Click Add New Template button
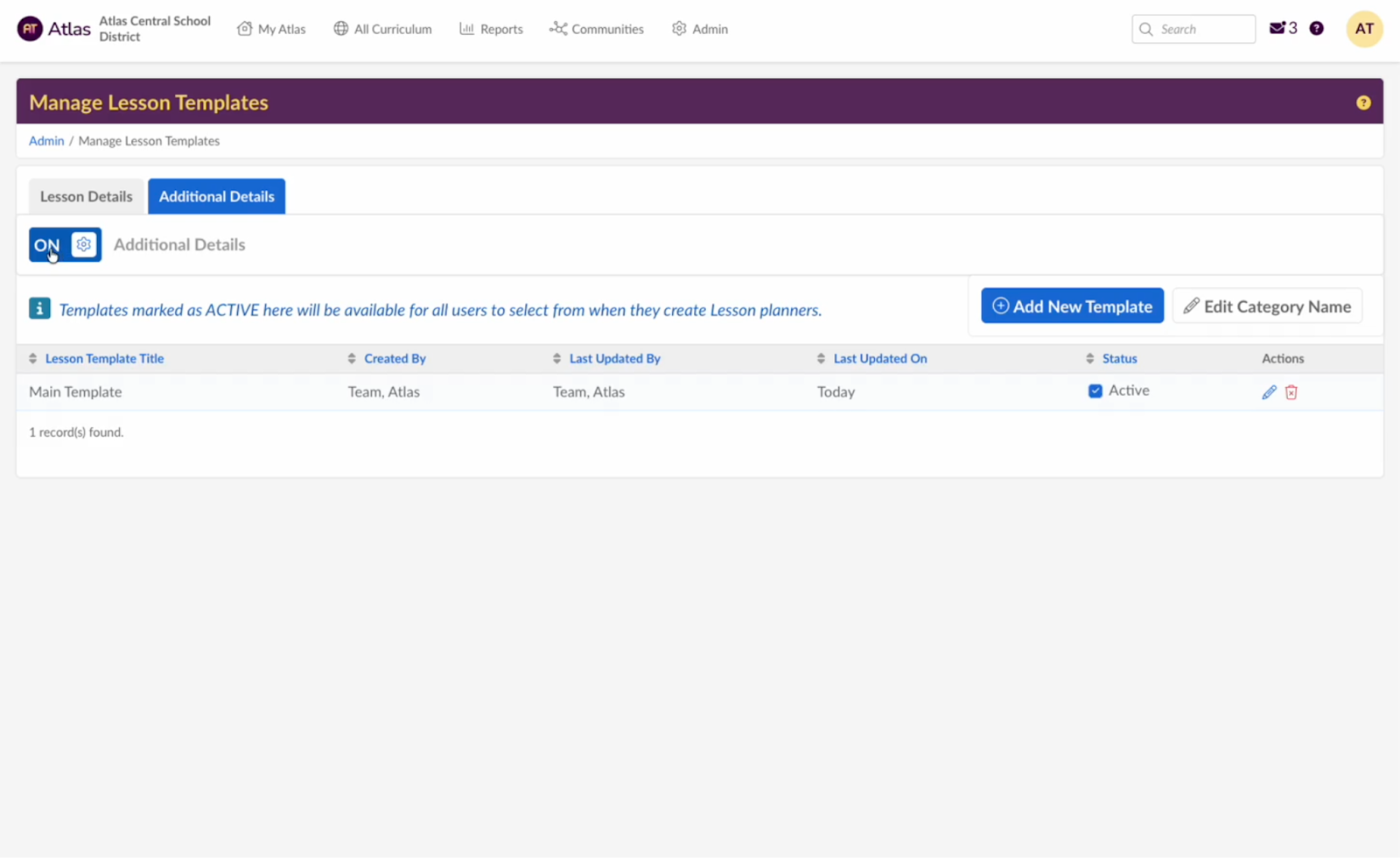The width and height of the screenshot is (1400, 858). (x=1072, y=306)
